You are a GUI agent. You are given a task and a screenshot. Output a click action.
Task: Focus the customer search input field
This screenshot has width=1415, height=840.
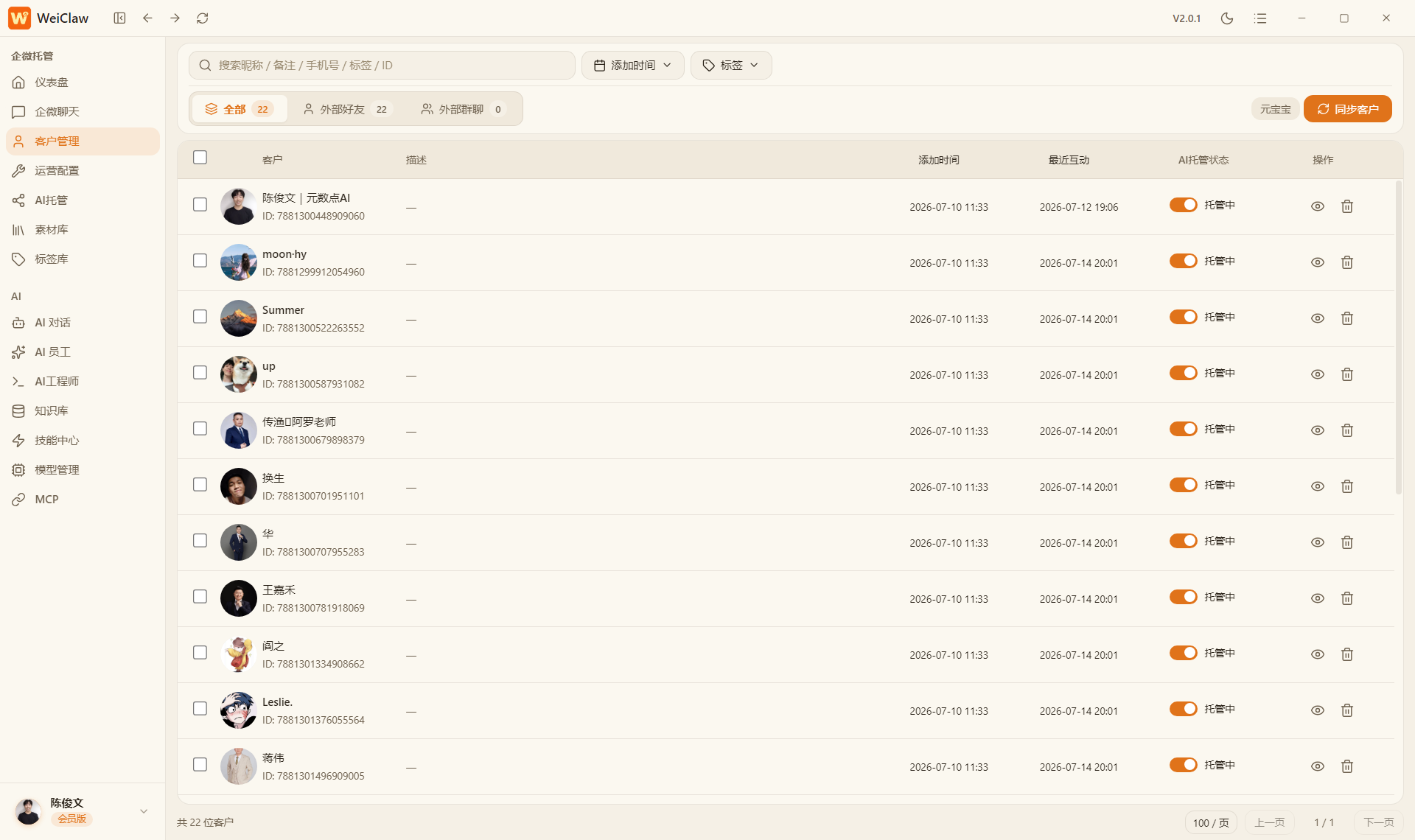point(382,66)
